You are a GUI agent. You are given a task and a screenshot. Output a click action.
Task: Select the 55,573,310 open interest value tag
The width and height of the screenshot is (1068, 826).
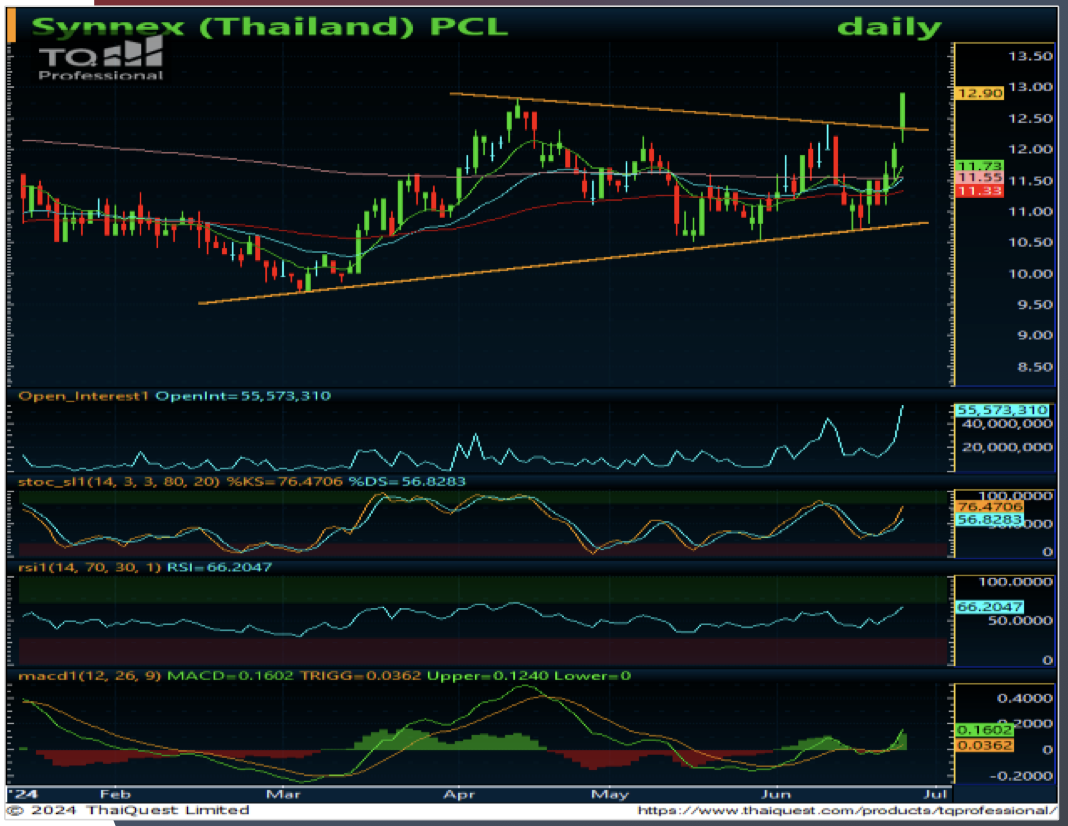[1002, 410]
